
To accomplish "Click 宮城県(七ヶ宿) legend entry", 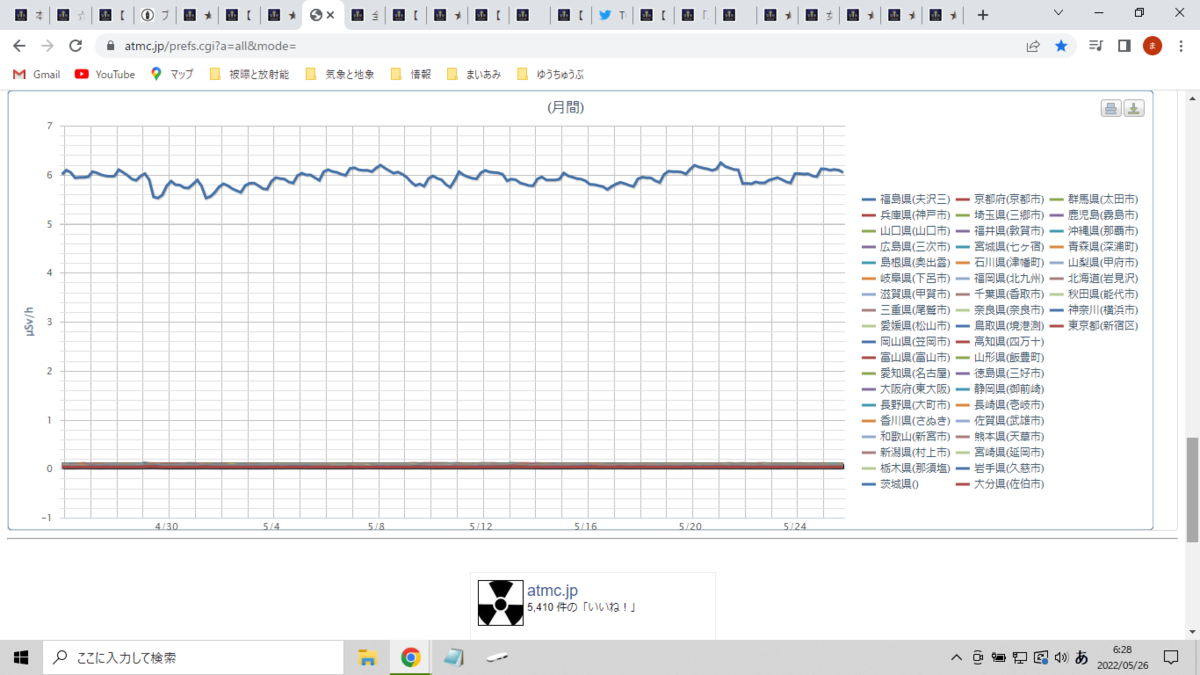I will point(999,247).
